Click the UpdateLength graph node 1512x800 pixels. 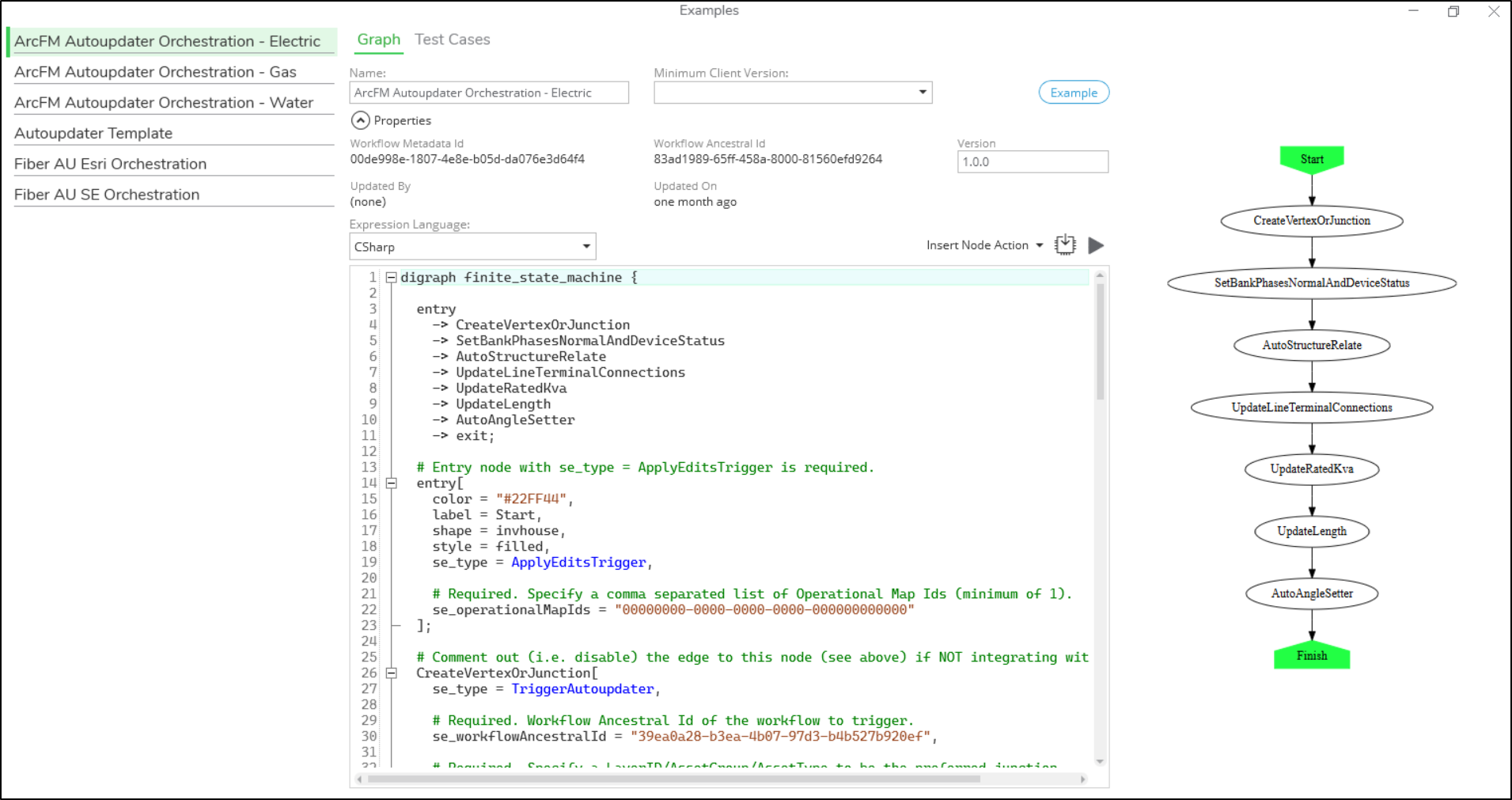tap(1312, 531)
